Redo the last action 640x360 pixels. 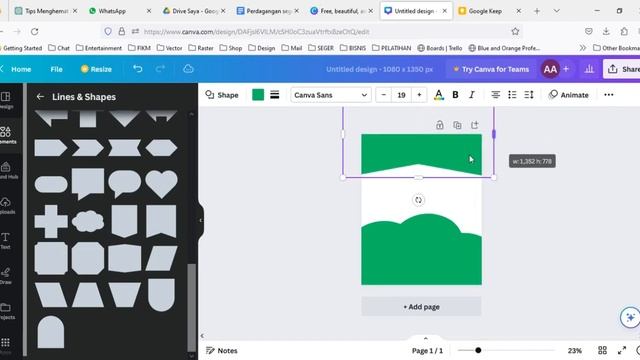(160, 69)
